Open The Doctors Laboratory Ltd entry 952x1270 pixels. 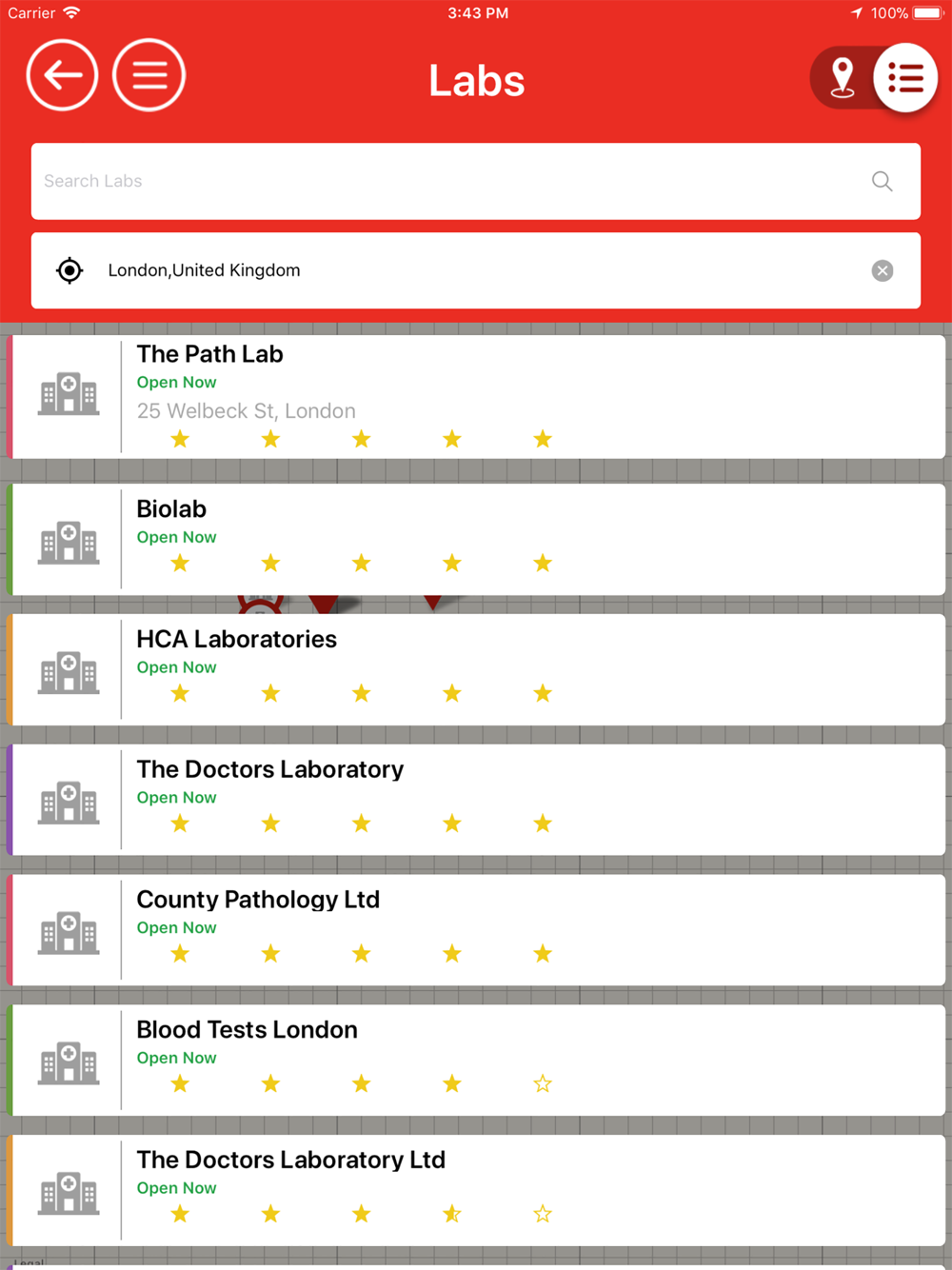click(x=476, y=1190)
